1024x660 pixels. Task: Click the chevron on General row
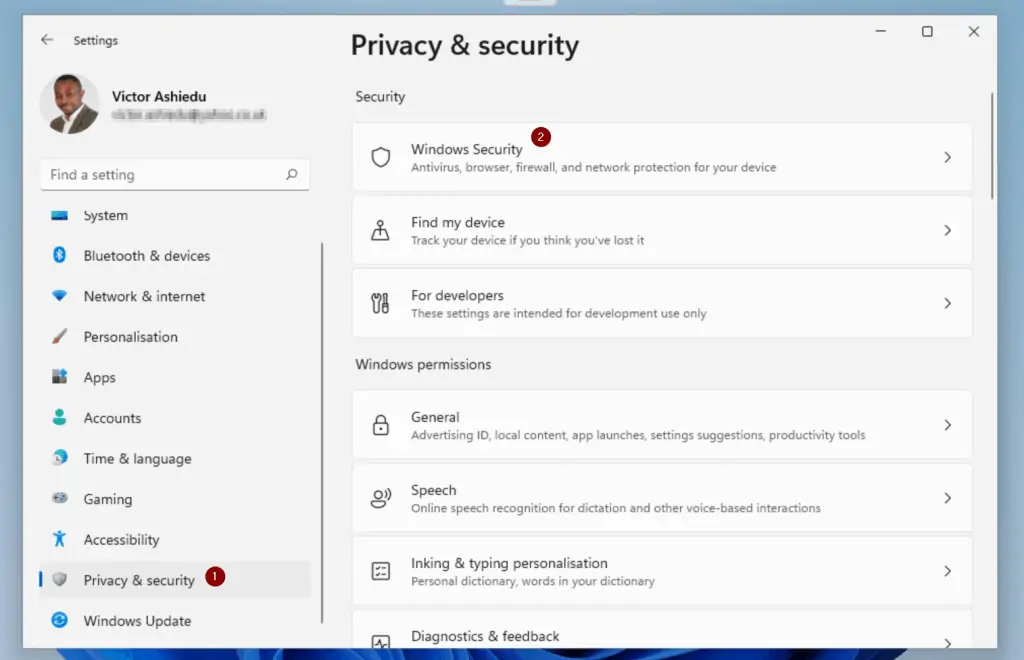[x=947, y=425]
